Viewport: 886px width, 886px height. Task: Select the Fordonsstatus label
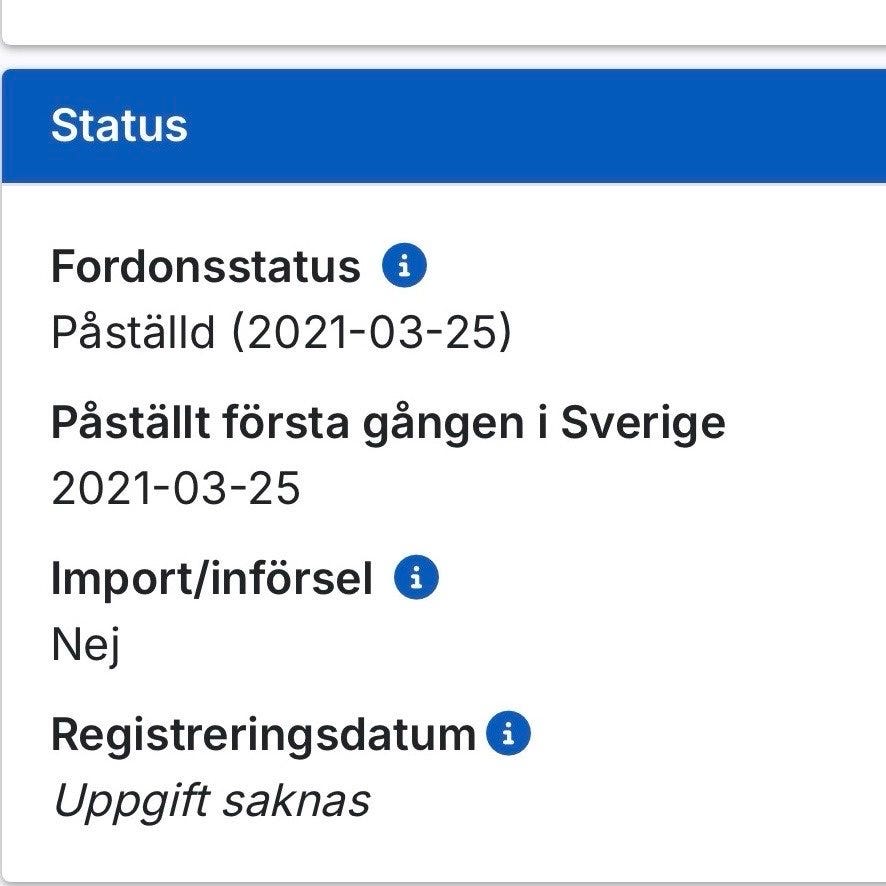206,267
